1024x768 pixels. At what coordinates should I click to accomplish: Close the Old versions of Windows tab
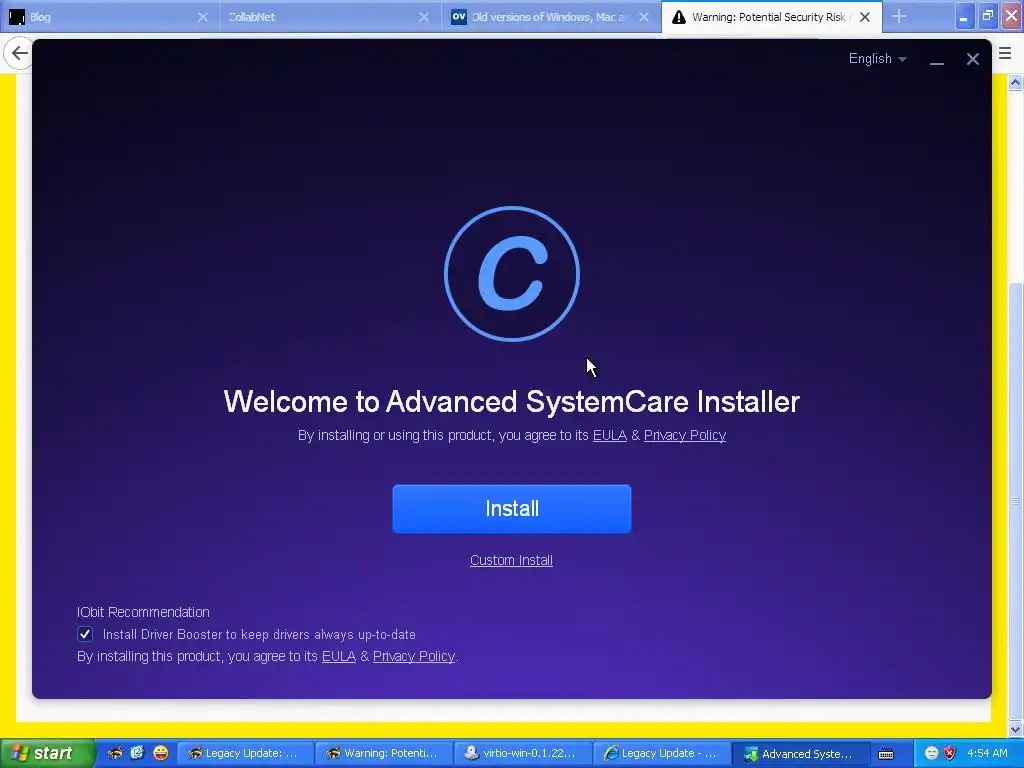643,17
